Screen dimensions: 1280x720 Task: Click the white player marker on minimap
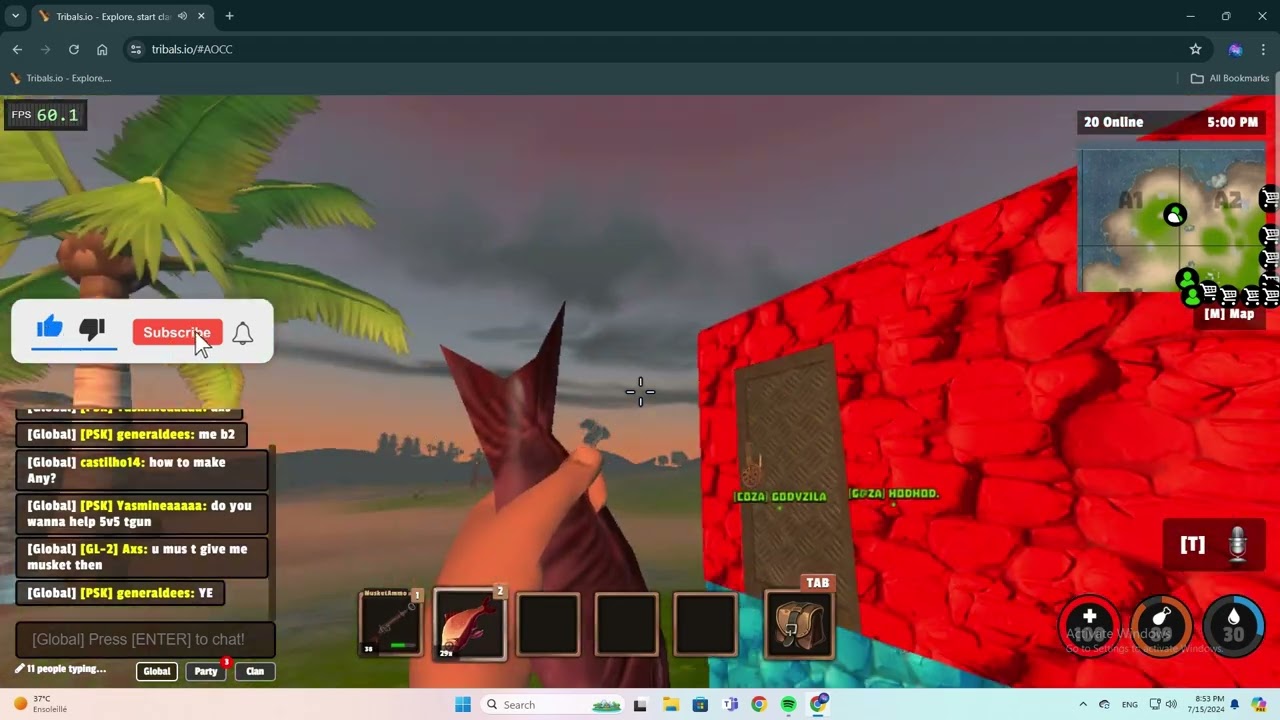tap(1175, 214)
